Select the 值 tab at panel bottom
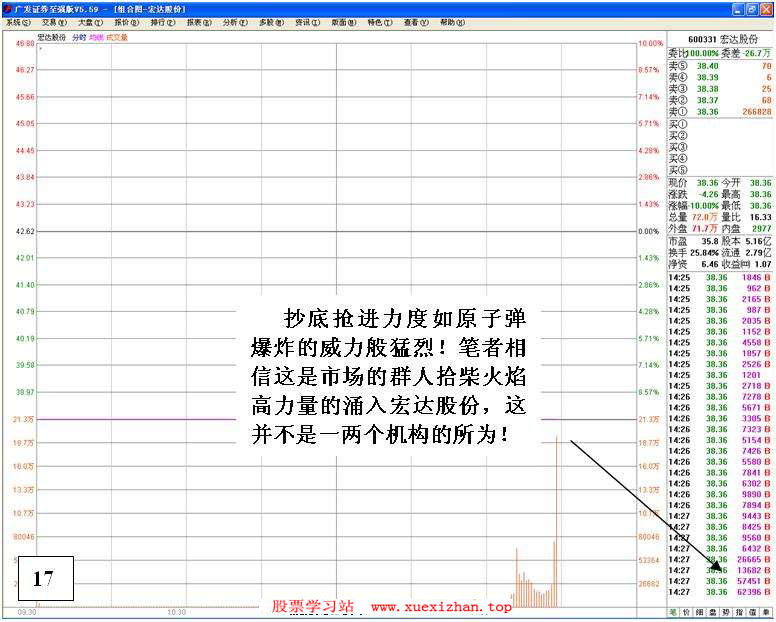 pyautogui.click(x=752, y=612)
